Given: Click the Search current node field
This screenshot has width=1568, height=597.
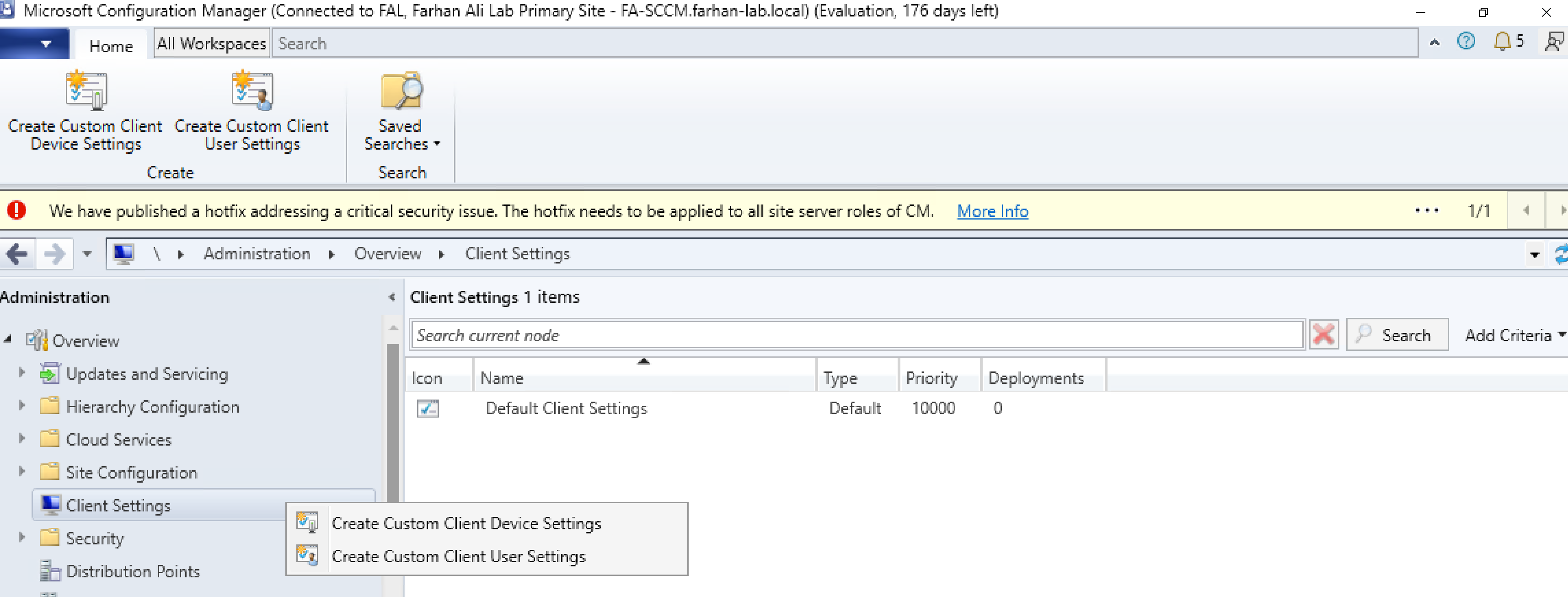Looking at the screenshot, I should (856, 335).
